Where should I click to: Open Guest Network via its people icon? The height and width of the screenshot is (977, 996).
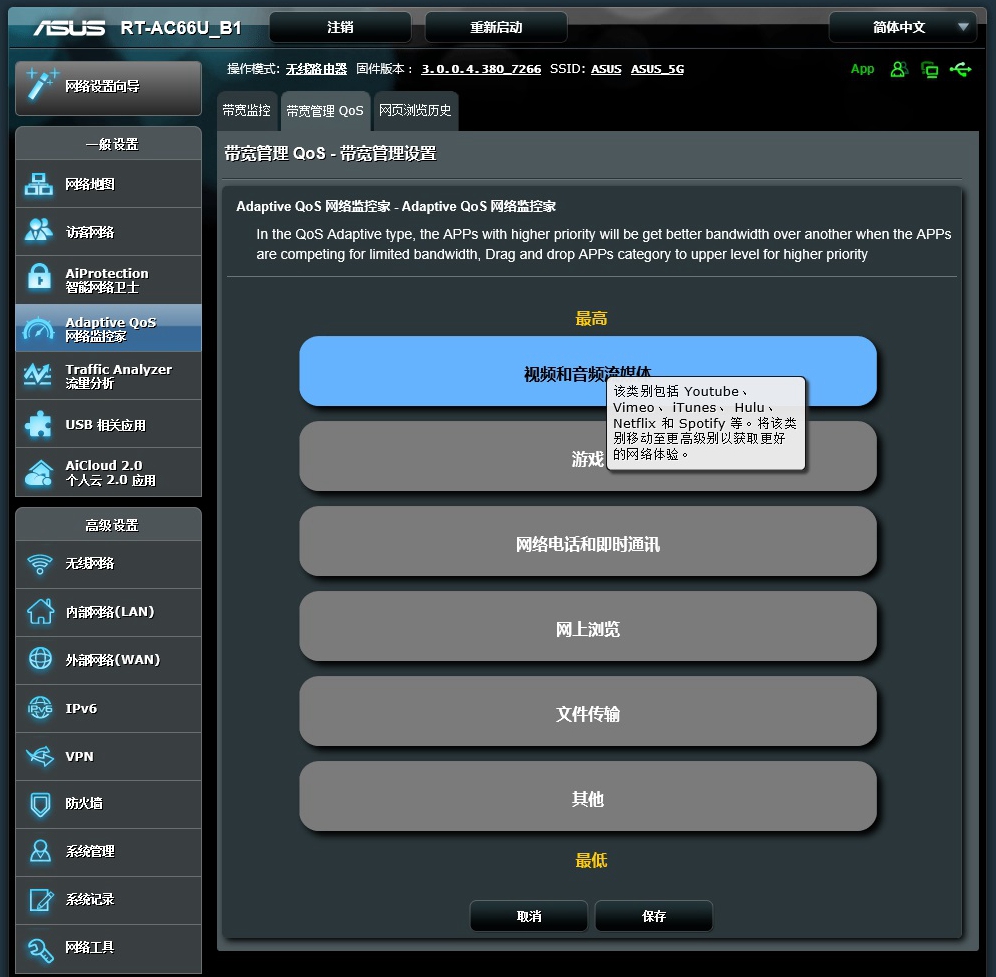click(x=39, y=231)
